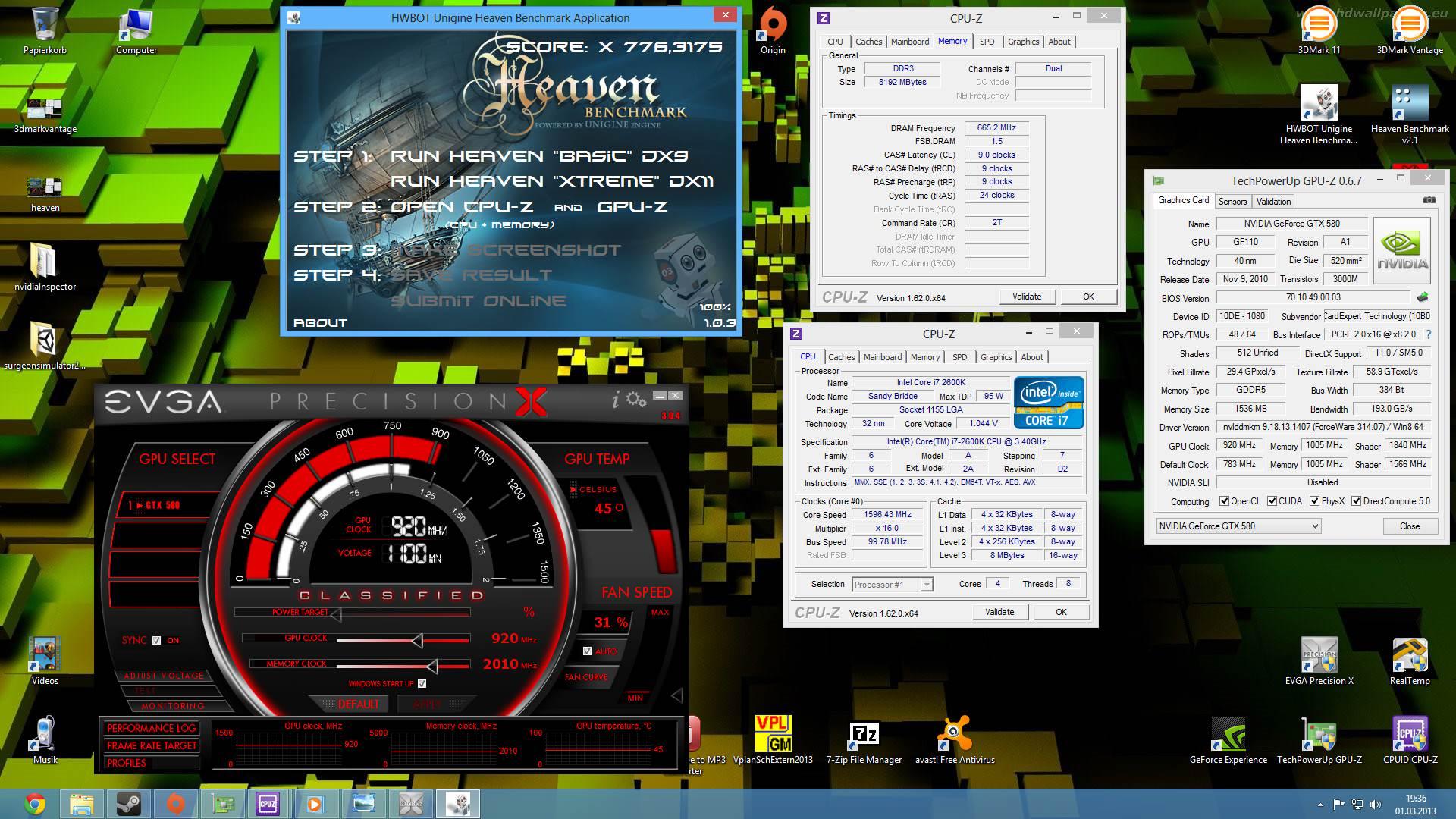This screenshot has height=819, width=1456.
Task: Launch avast! Free Antivirus shortcut
Action: (955, 740)
